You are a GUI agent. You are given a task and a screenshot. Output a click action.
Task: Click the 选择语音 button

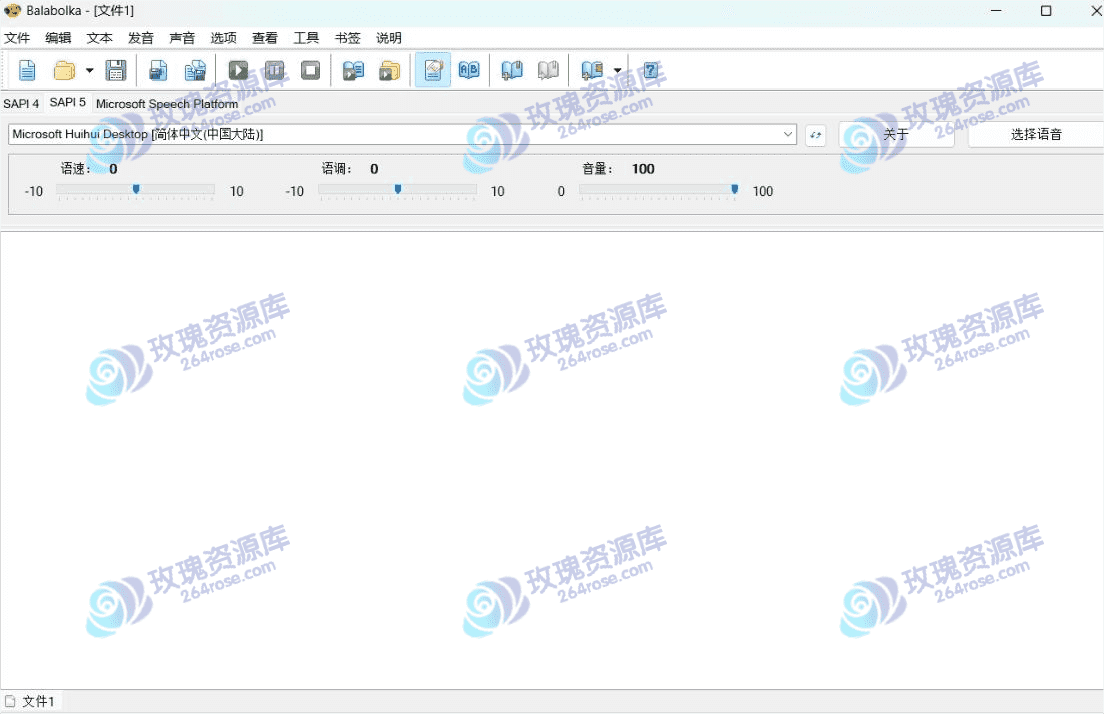(1036, 134)
